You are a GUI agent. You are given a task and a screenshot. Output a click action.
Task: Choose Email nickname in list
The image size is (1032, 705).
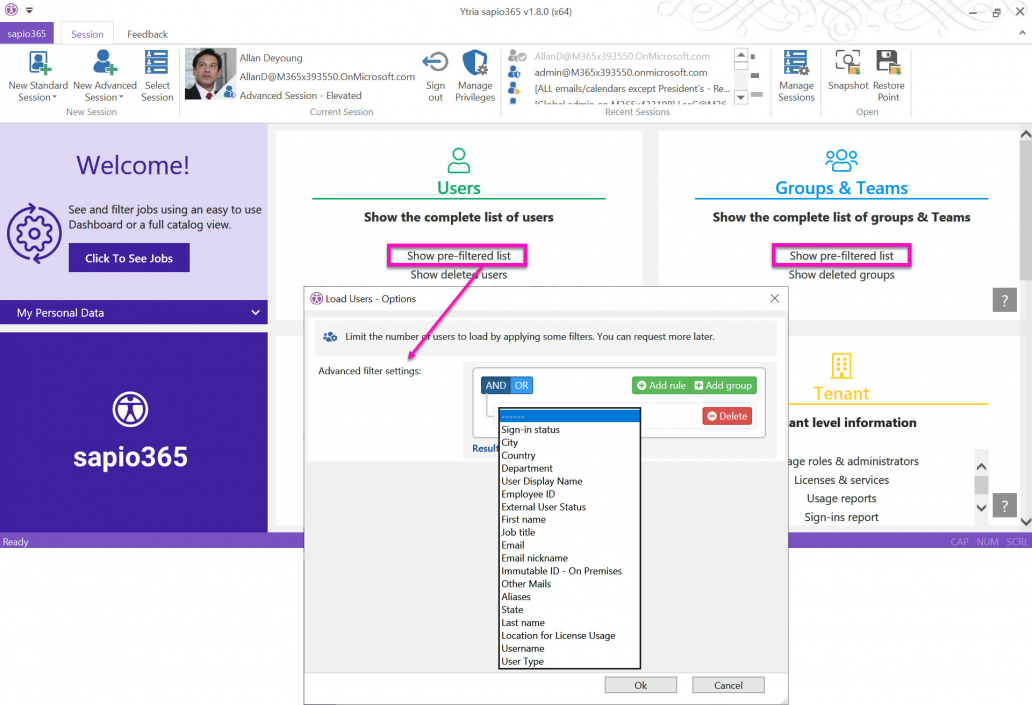point(569,558)
